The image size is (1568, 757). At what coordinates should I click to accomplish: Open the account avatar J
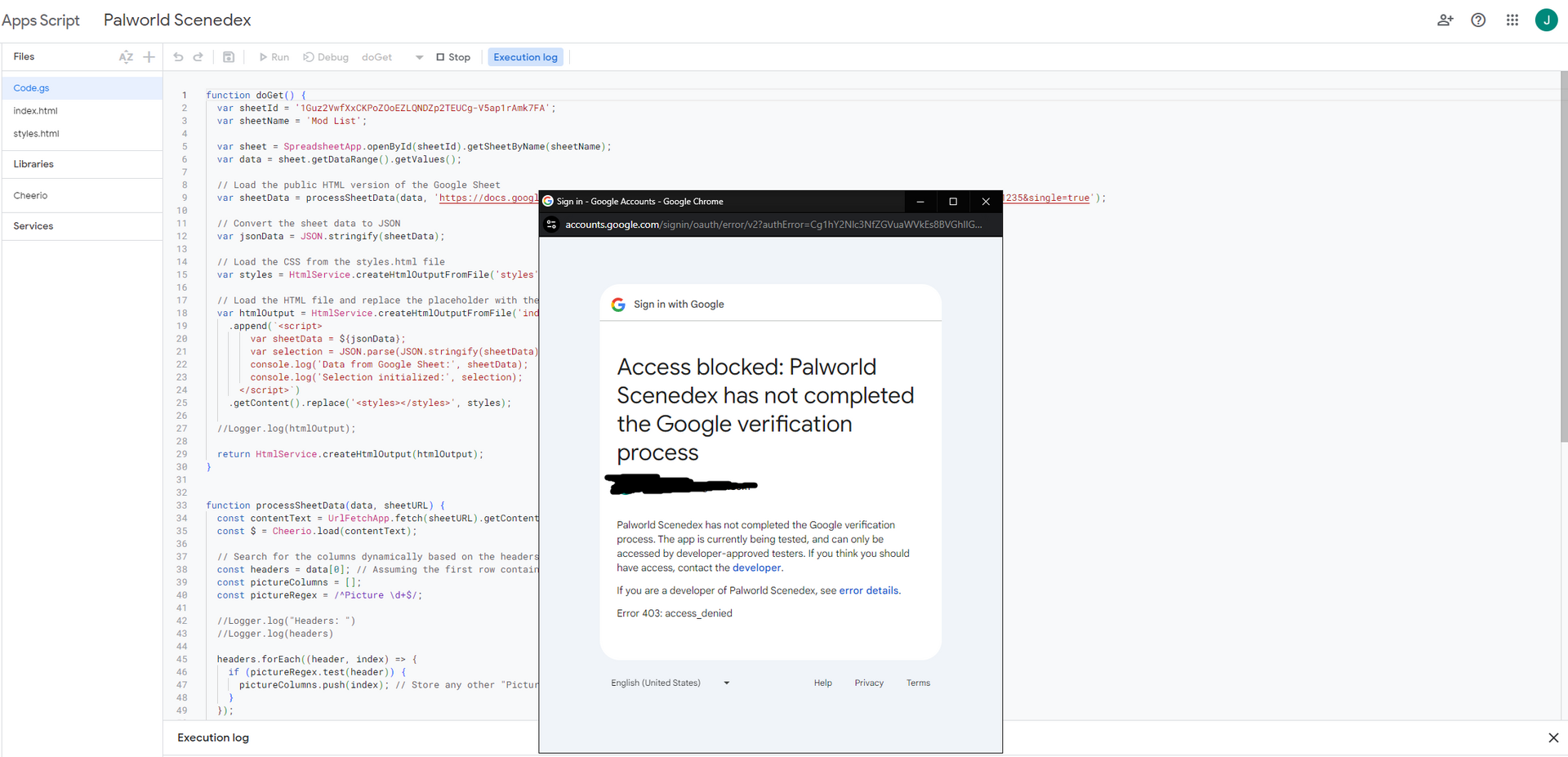[1546, 20]
